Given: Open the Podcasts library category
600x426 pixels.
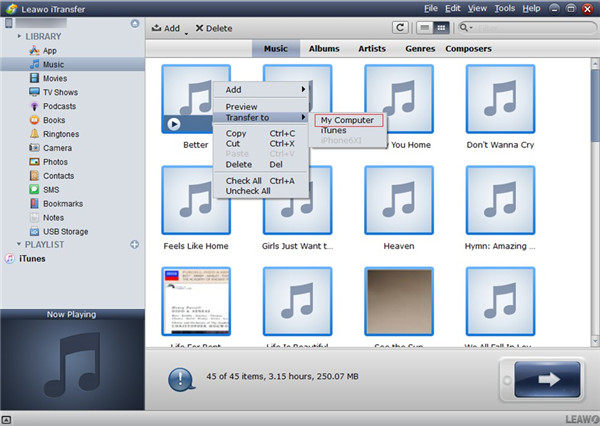Looking at the screenshot, I should 58,106.
